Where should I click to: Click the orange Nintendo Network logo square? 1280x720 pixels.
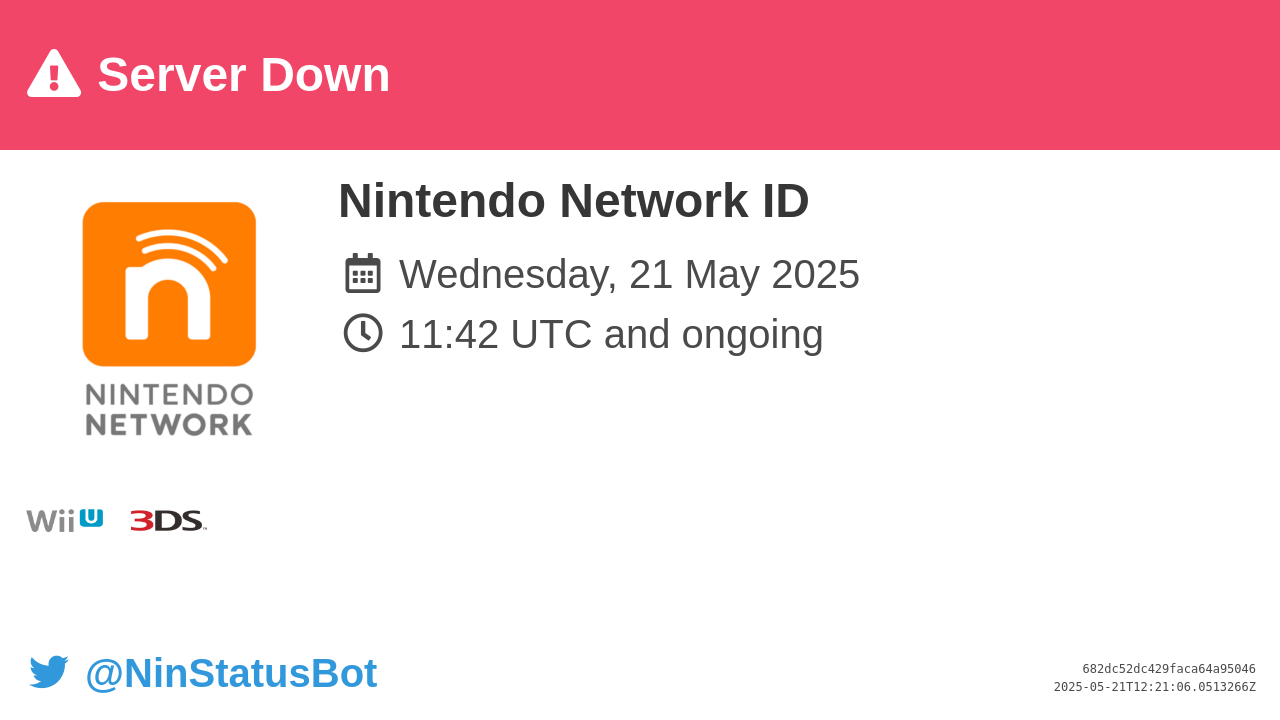click(x=169, y=284)
